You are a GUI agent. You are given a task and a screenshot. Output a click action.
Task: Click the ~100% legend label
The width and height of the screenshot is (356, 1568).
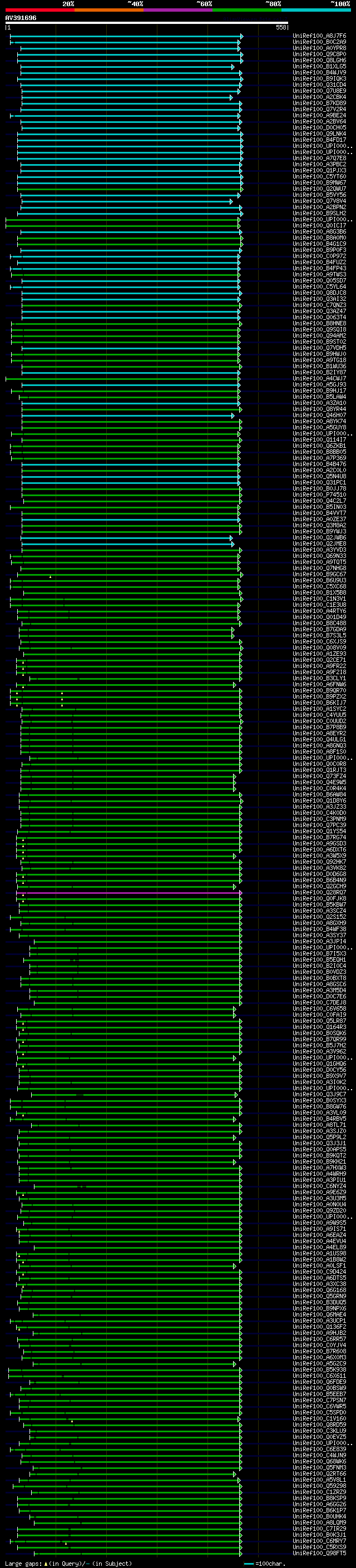tap(340, 4)
